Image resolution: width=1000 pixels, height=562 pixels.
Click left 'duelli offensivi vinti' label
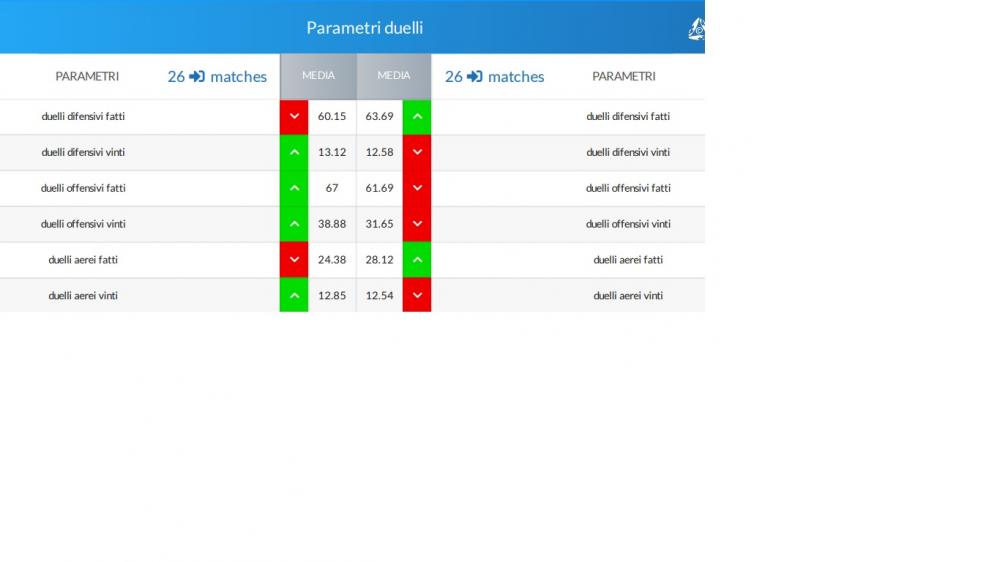(x=83, y=224)
